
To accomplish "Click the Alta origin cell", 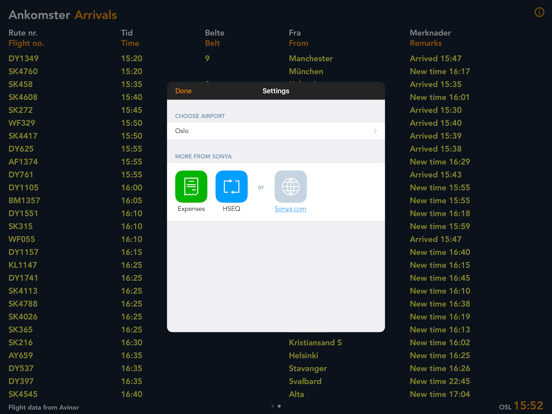I will 296,394.
